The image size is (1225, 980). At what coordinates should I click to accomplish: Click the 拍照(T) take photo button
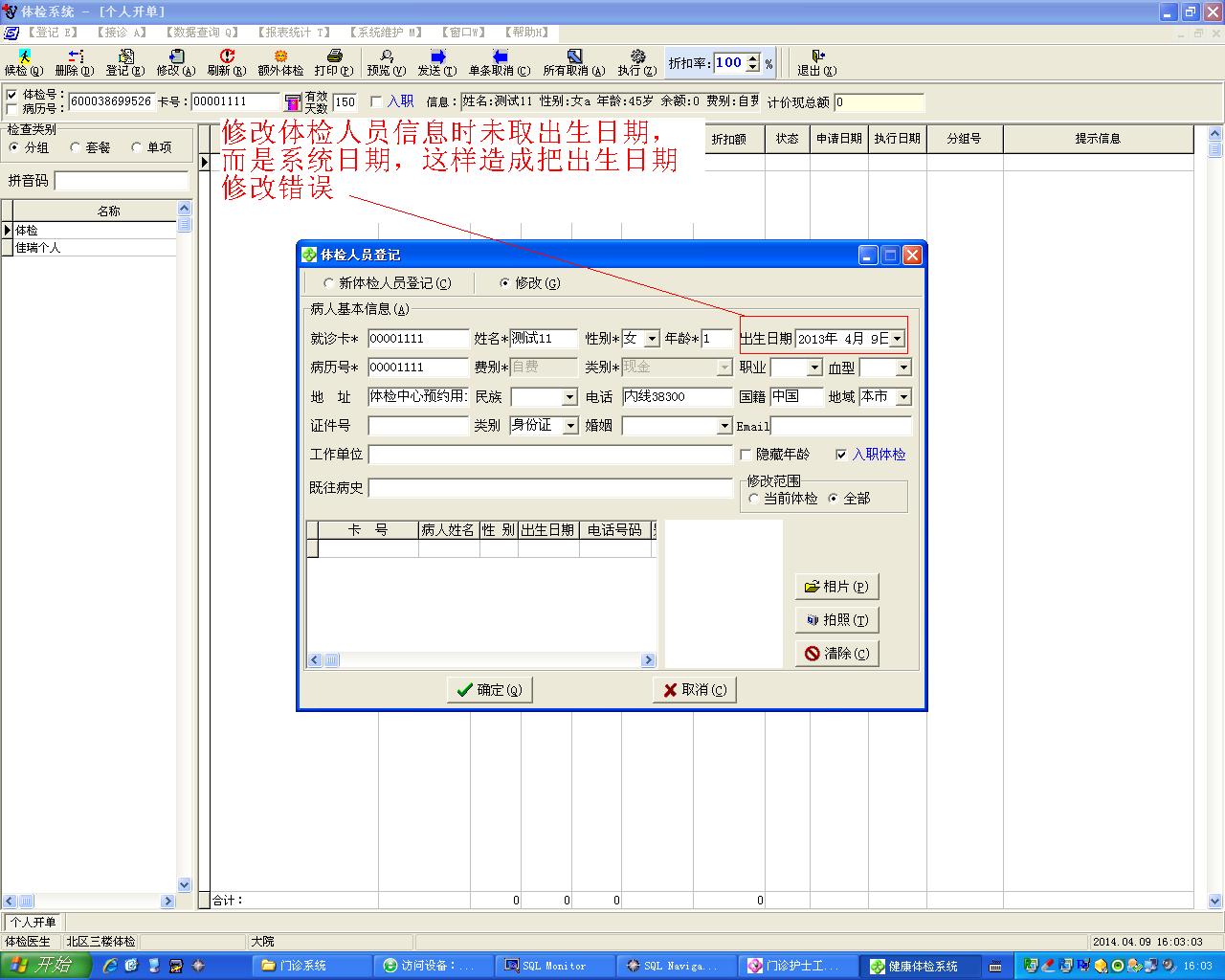[x=837, y=620]
